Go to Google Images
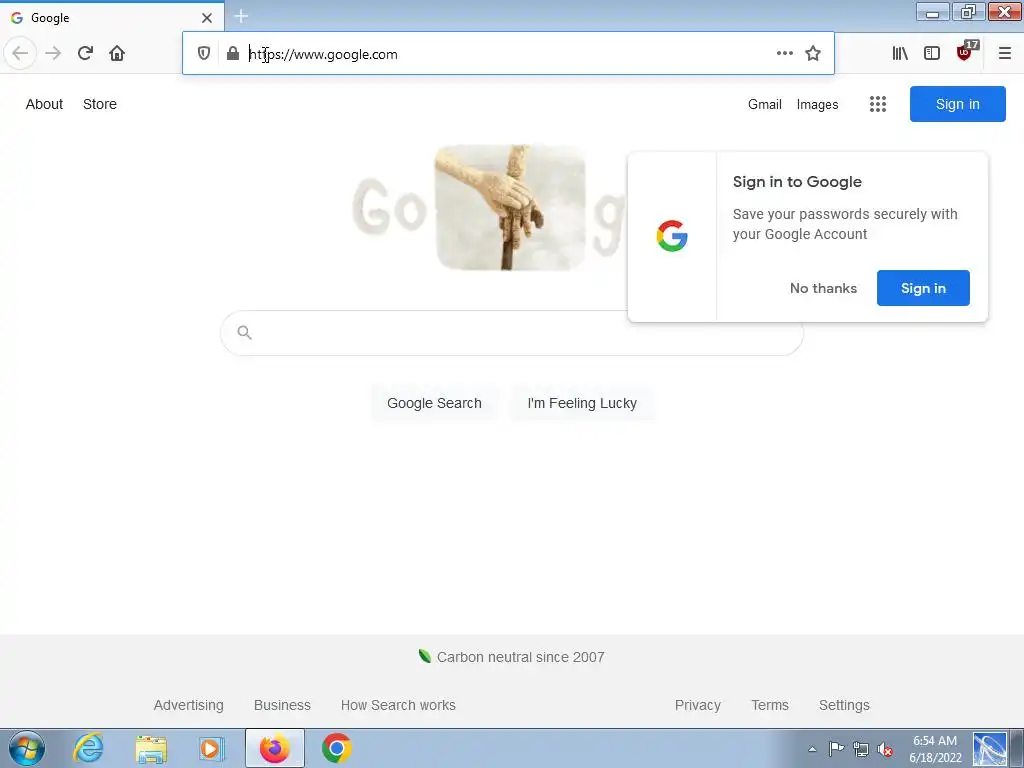Viewport: 1024px width, 768px height. (817, 104)
